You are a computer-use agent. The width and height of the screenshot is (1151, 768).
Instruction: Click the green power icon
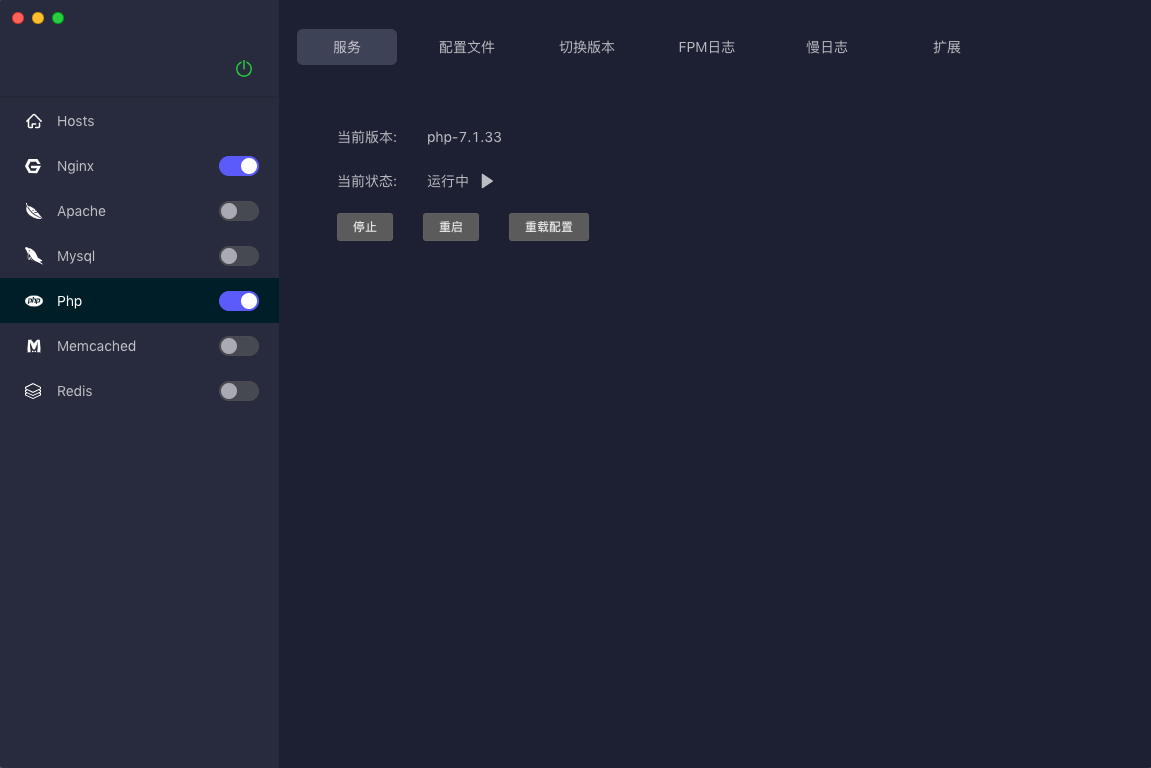coord(244,68)
